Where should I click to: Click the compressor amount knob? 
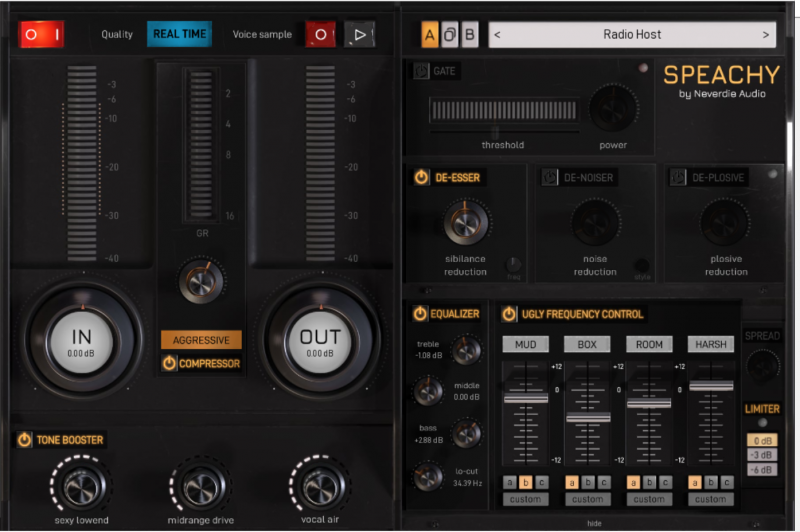click(201, 282)
